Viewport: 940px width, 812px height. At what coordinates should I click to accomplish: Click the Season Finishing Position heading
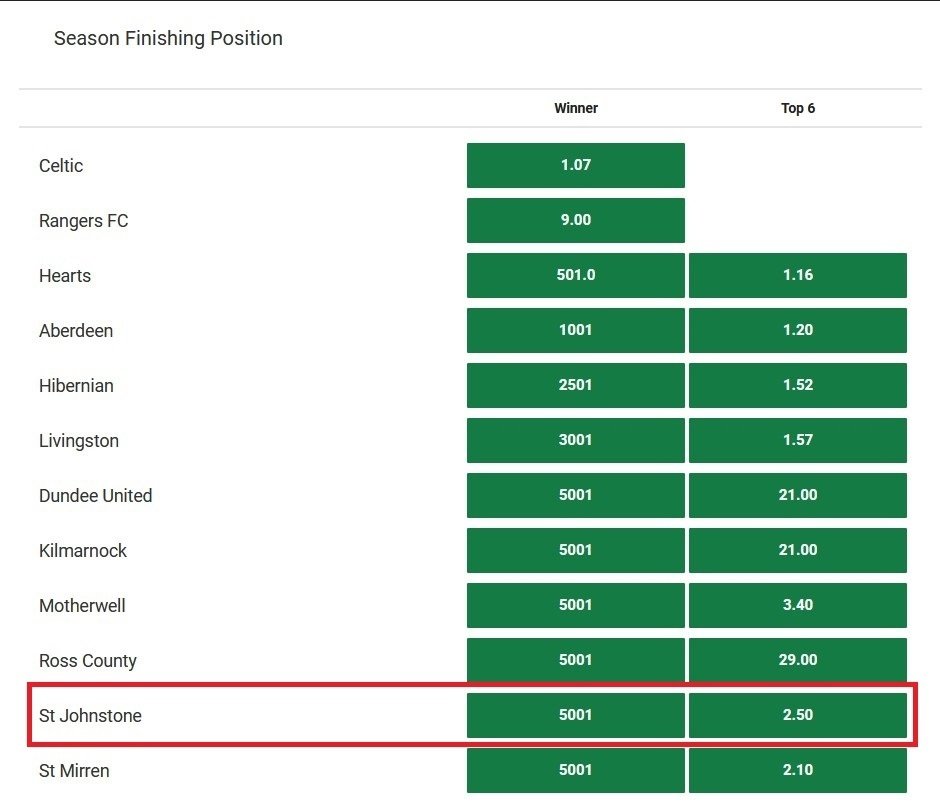tap(168, 38)
